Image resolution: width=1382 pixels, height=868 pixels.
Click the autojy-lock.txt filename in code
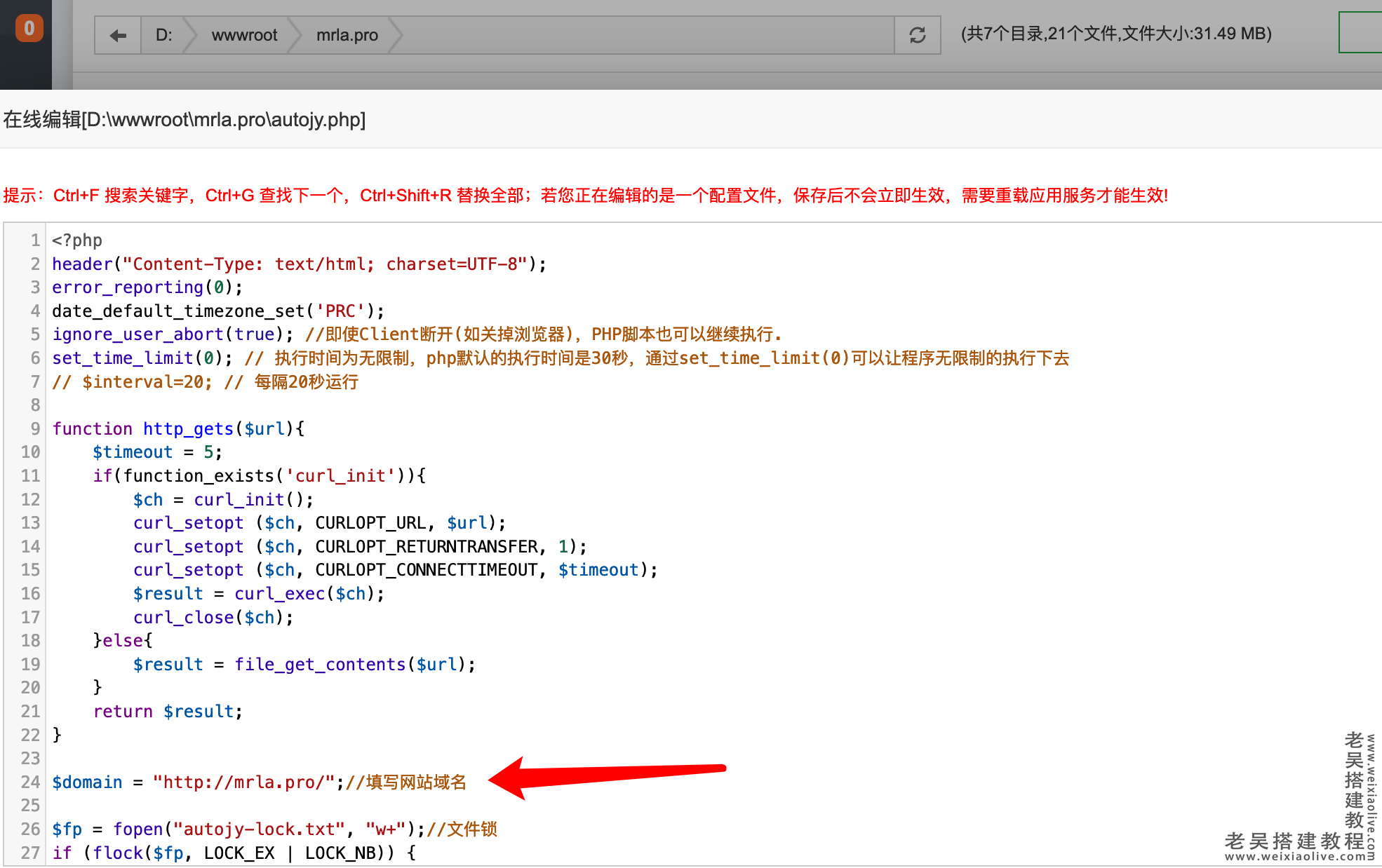coord(259,829)
